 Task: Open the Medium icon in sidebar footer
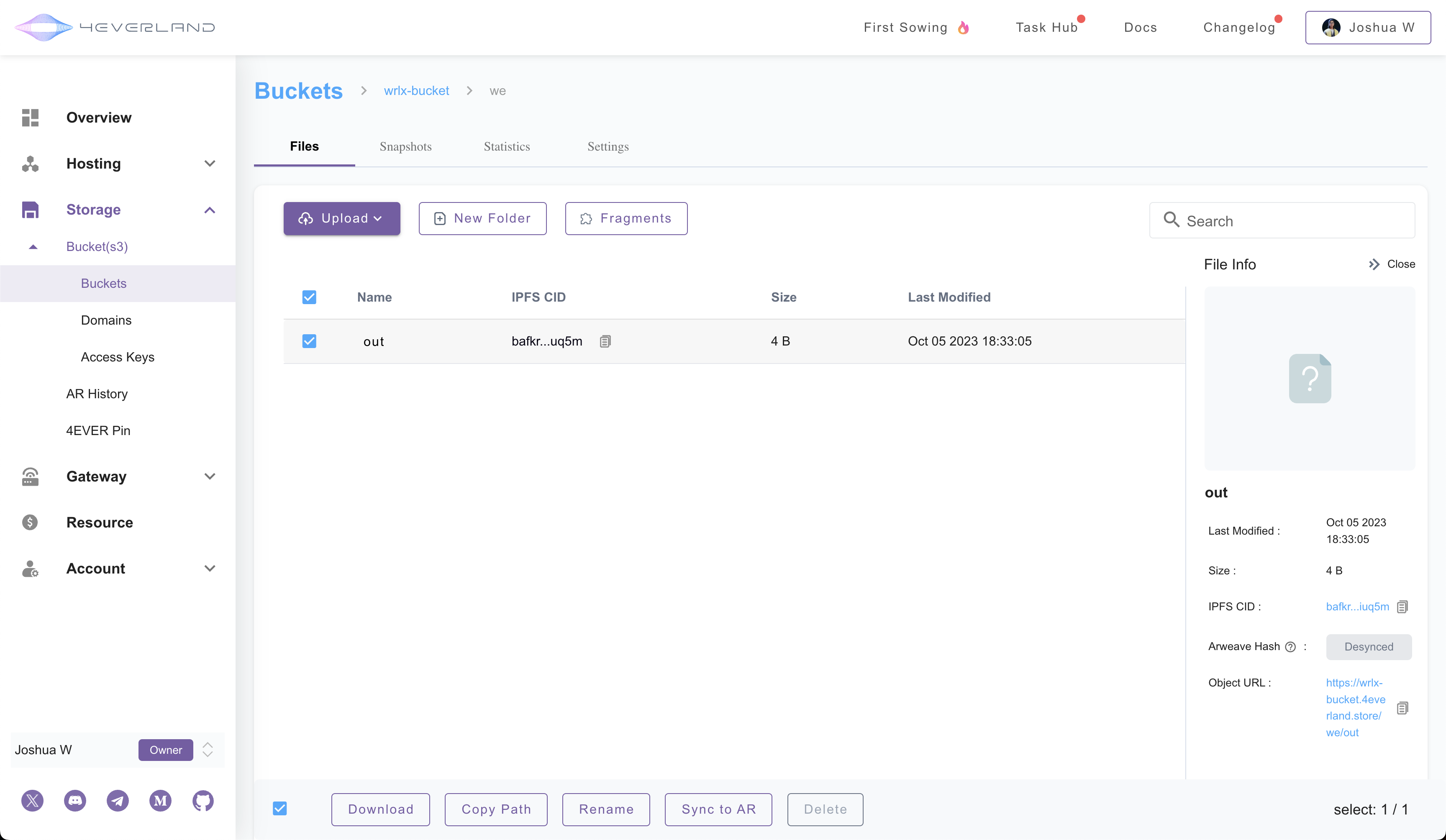coord(160,800)
